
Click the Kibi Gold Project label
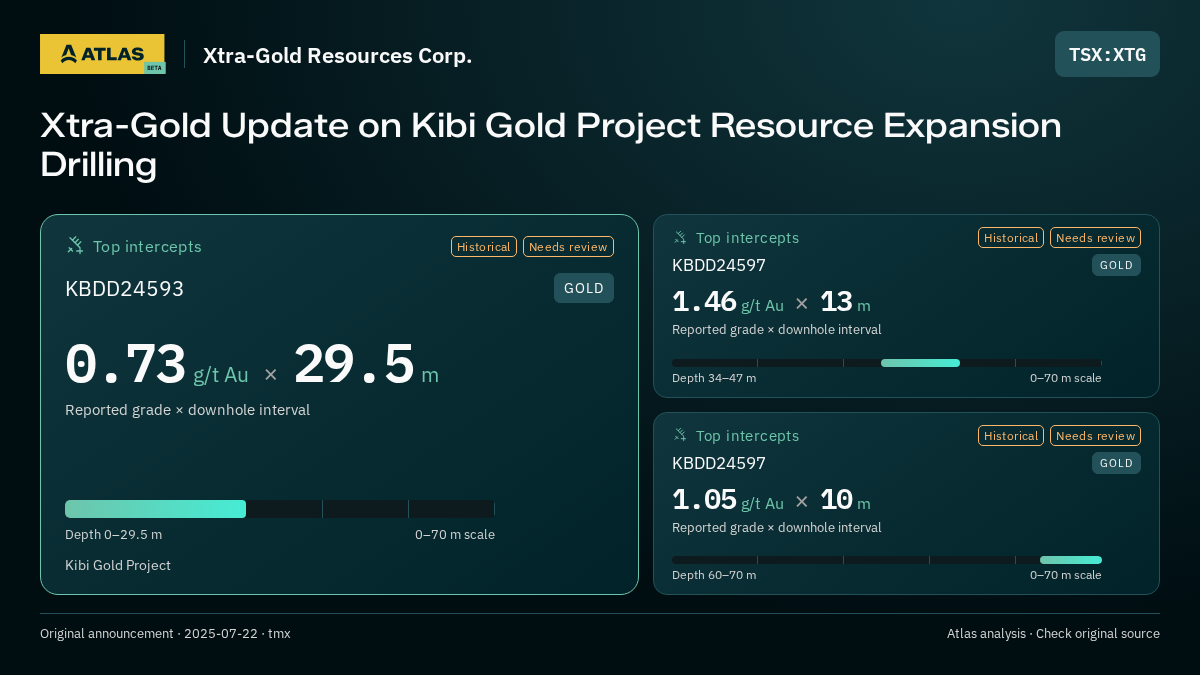pyautogui.click(x=118, y=565)
